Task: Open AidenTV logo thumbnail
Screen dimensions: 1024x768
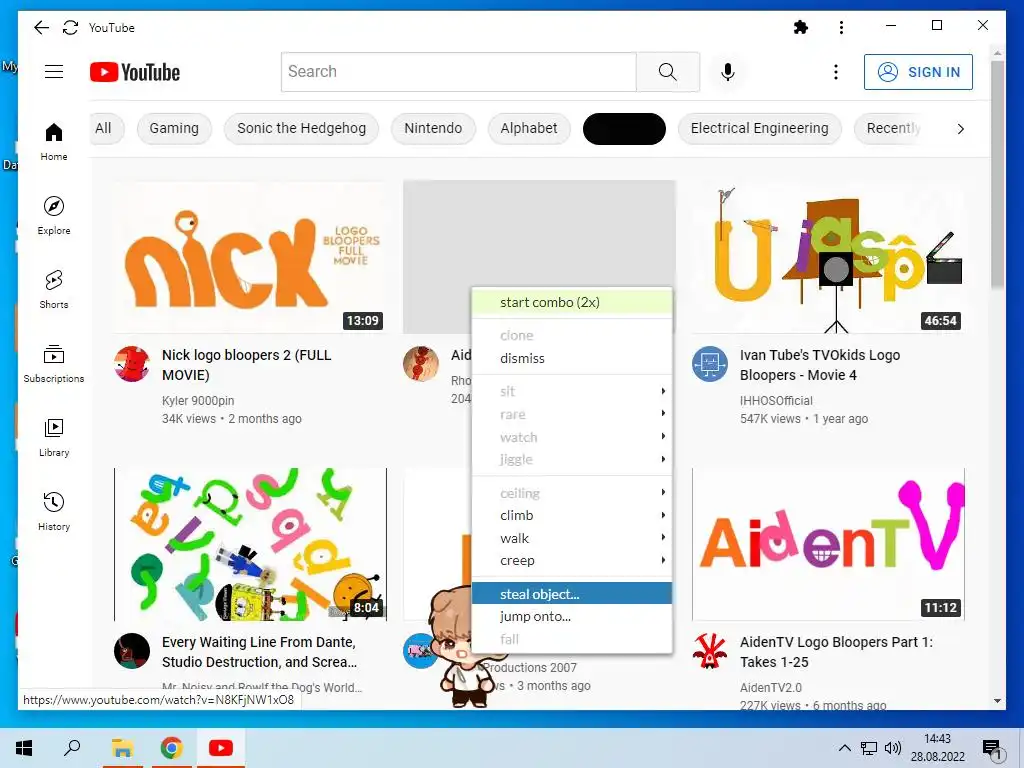Action: (828, 544)
